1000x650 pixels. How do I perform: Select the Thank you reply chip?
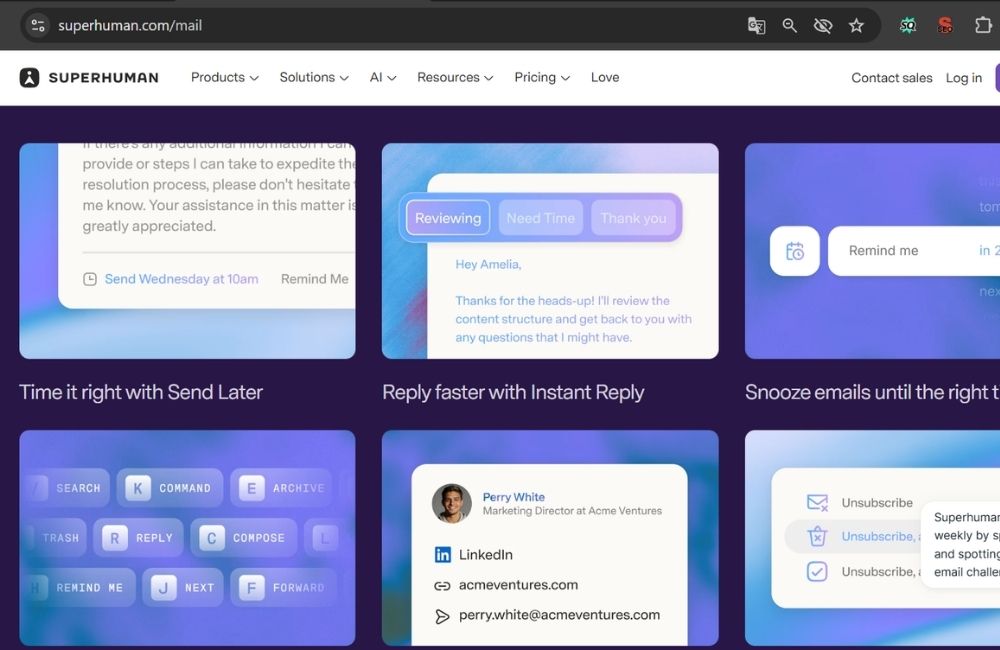633,218
